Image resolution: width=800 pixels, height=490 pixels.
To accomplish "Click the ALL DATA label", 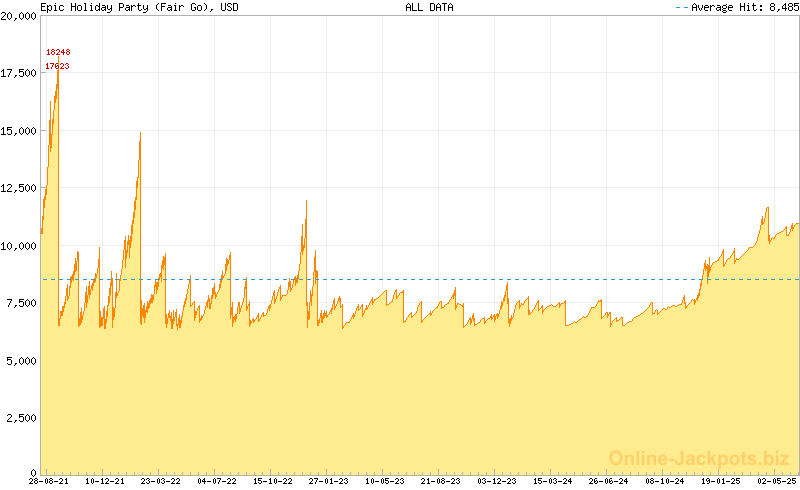I will coord(429,7).
